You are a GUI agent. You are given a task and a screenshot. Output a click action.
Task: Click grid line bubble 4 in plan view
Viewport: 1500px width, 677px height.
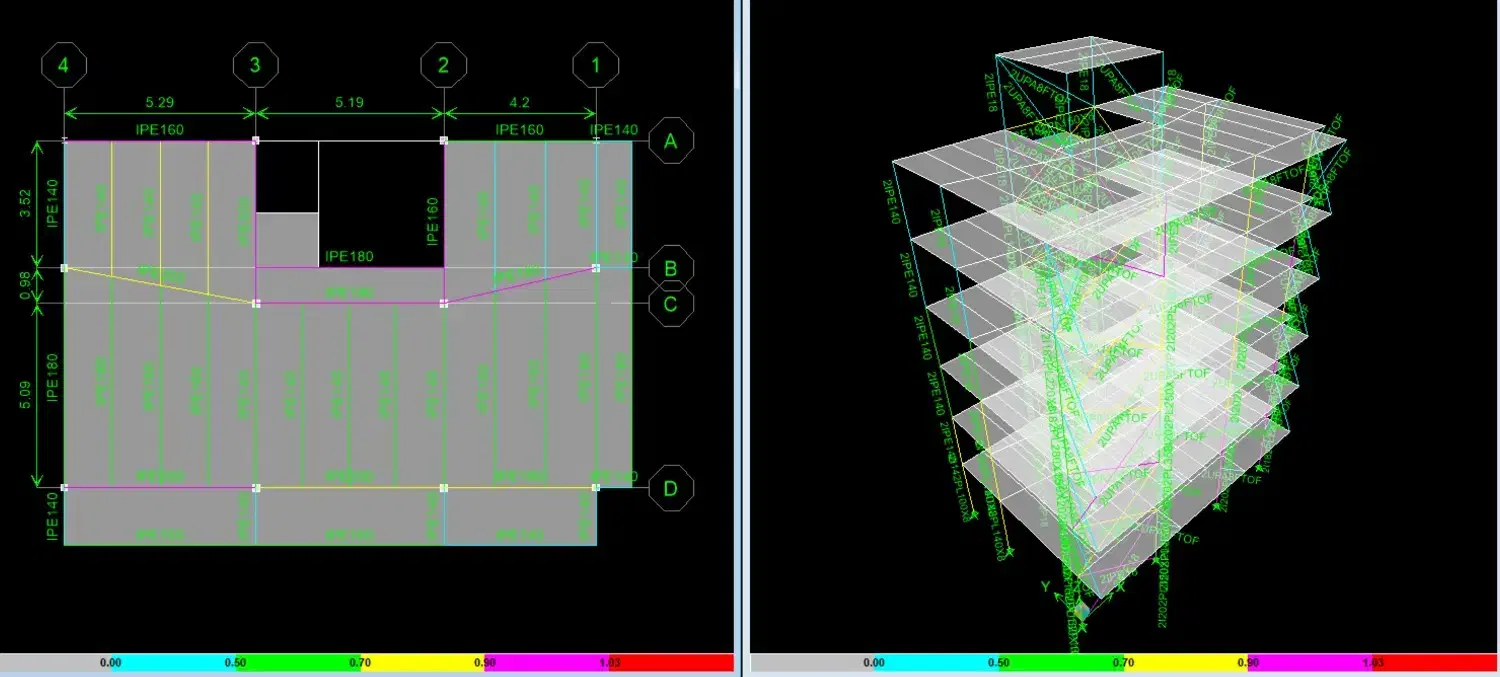tap(64, 66)
